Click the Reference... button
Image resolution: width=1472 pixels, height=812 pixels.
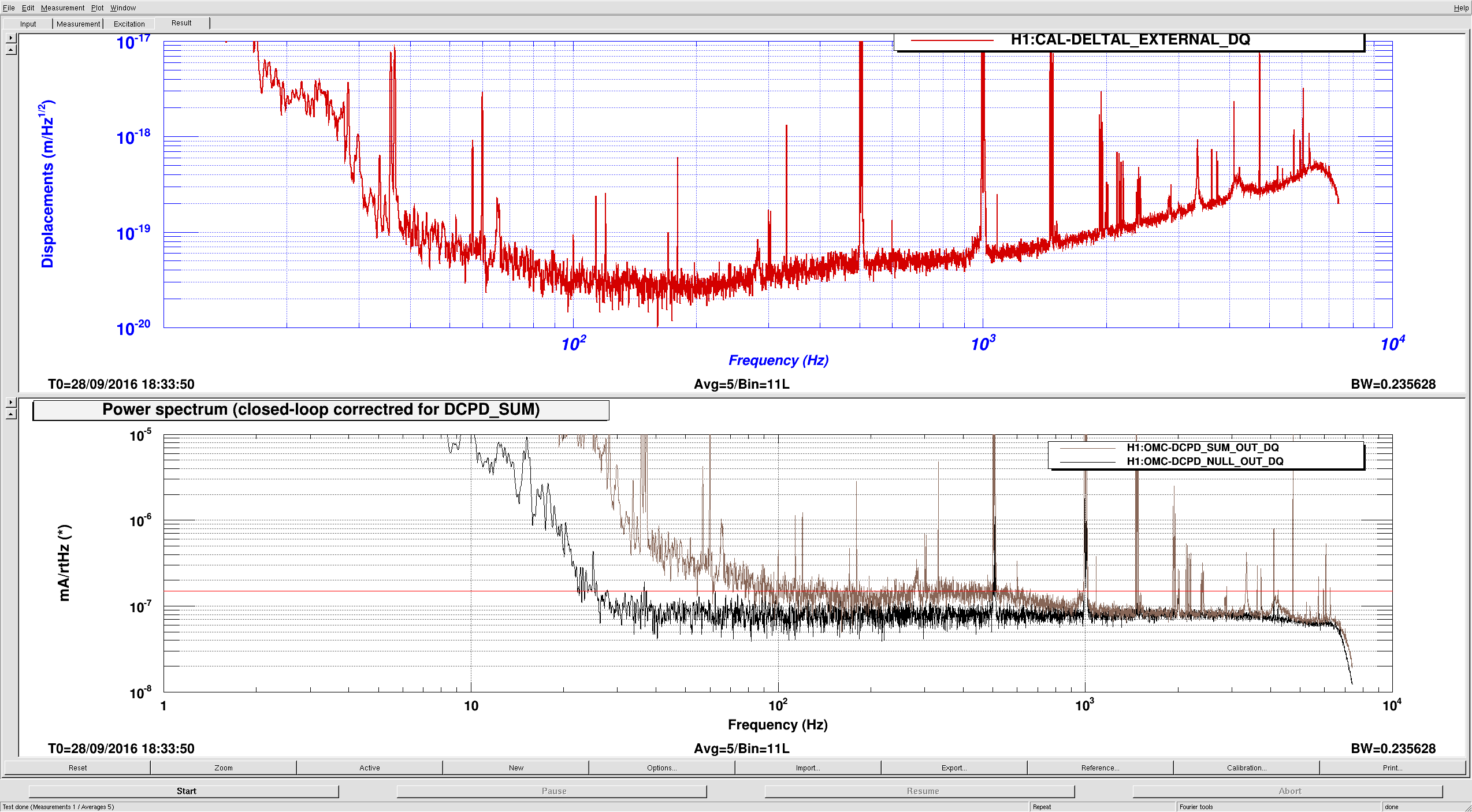pyautogui.click(x=1100, y=768)
